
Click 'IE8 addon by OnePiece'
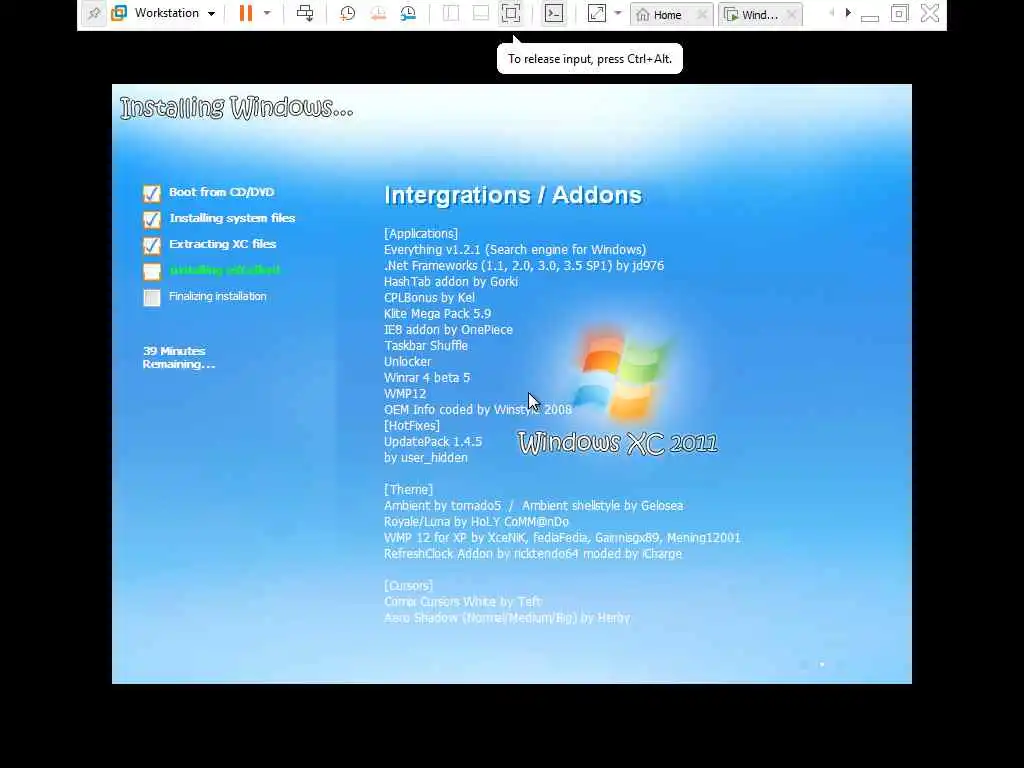[x=448, y=330]
